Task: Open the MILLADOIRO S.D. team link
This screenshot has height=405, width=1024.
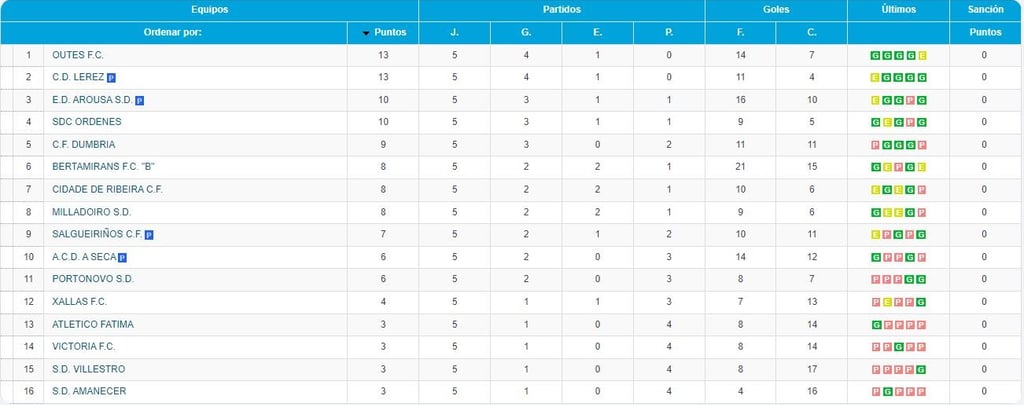Action: pos(91,213)
